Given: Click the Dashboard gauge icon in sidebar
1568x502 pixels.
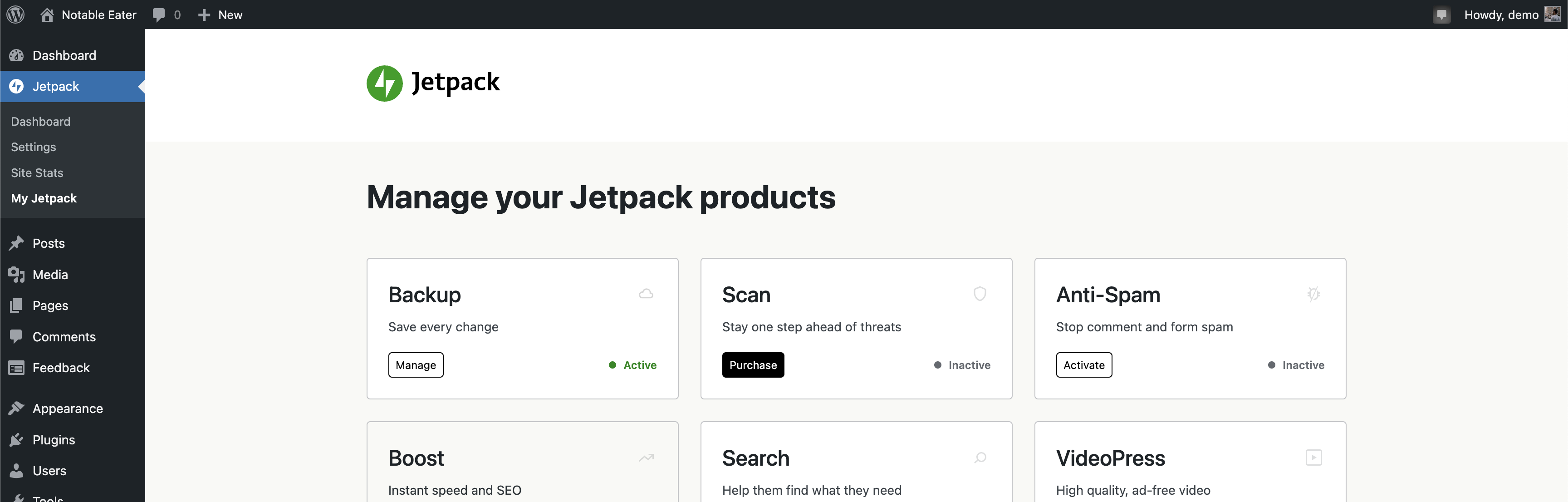Looking at the screenshot, I should point(16,55).
